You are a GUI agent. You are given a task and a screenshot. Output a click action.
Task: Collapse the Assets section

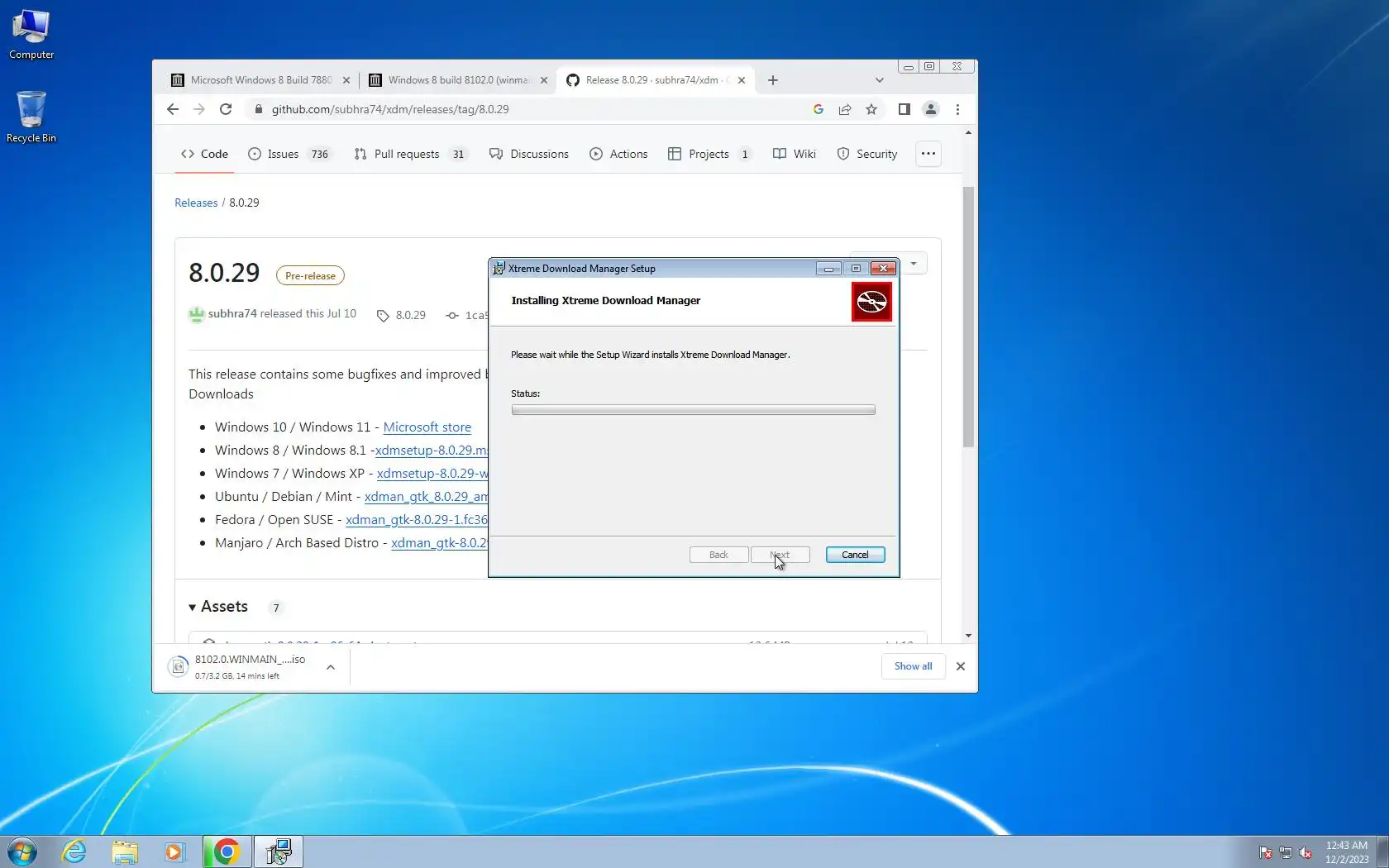point(218,607)
